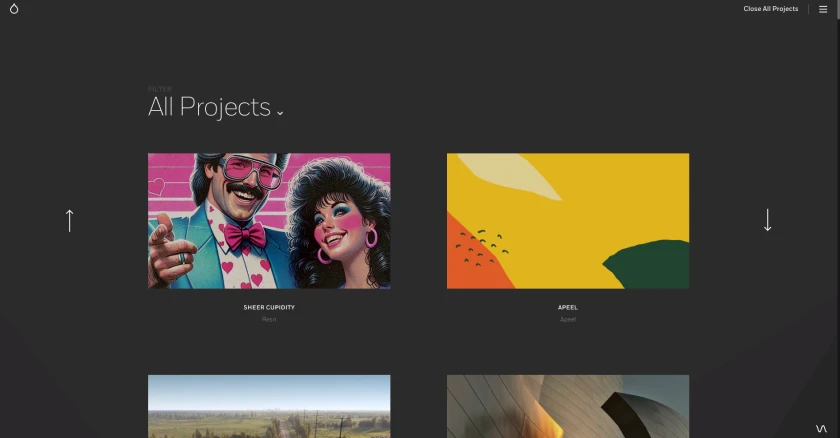Open the landscape field project thumbnail
840x438 pixels.
coord(269,406)
